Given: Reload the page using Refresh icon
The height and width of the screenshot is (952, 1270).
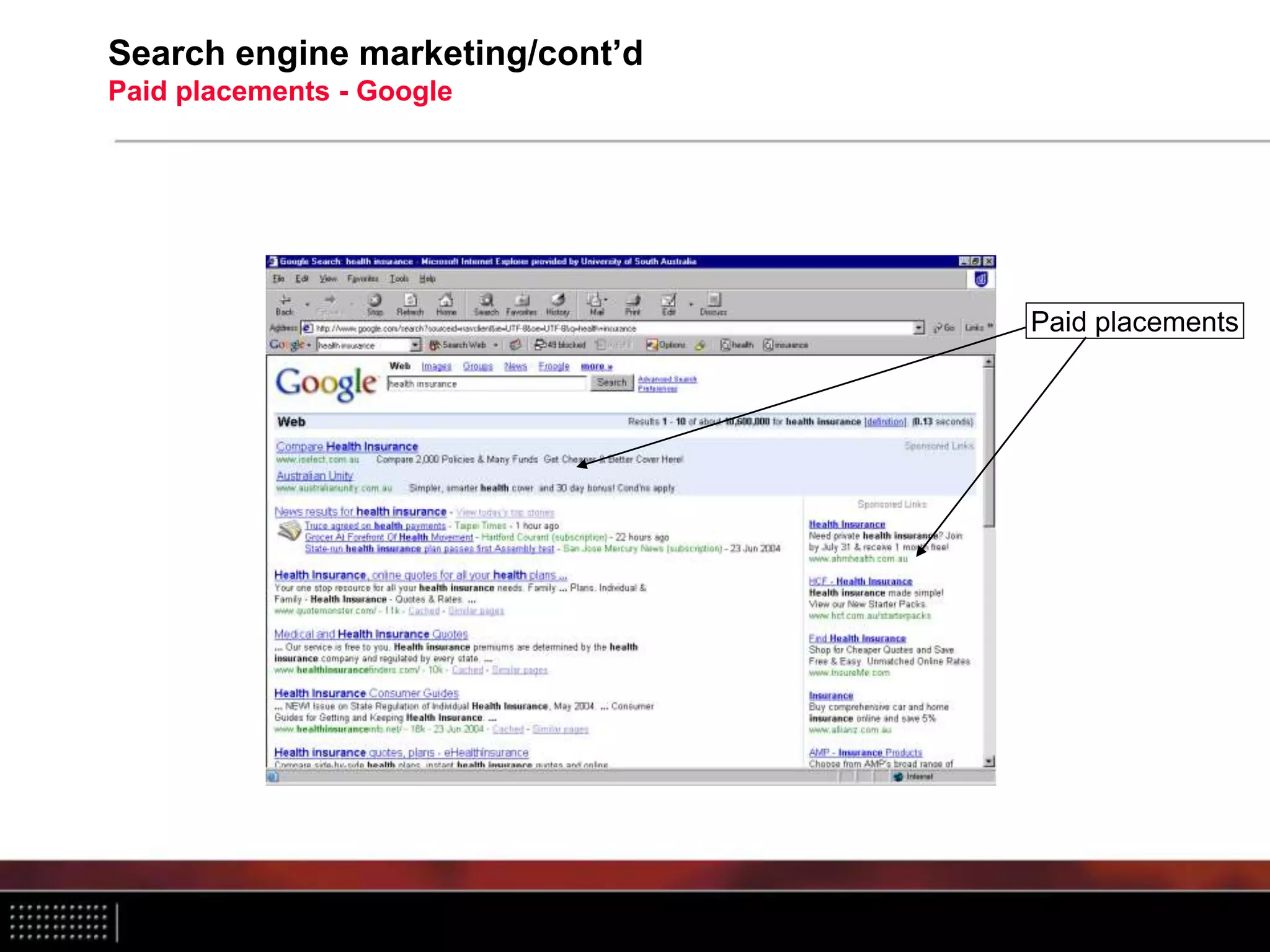Looking at the screenshot, I should click(410, 304).
